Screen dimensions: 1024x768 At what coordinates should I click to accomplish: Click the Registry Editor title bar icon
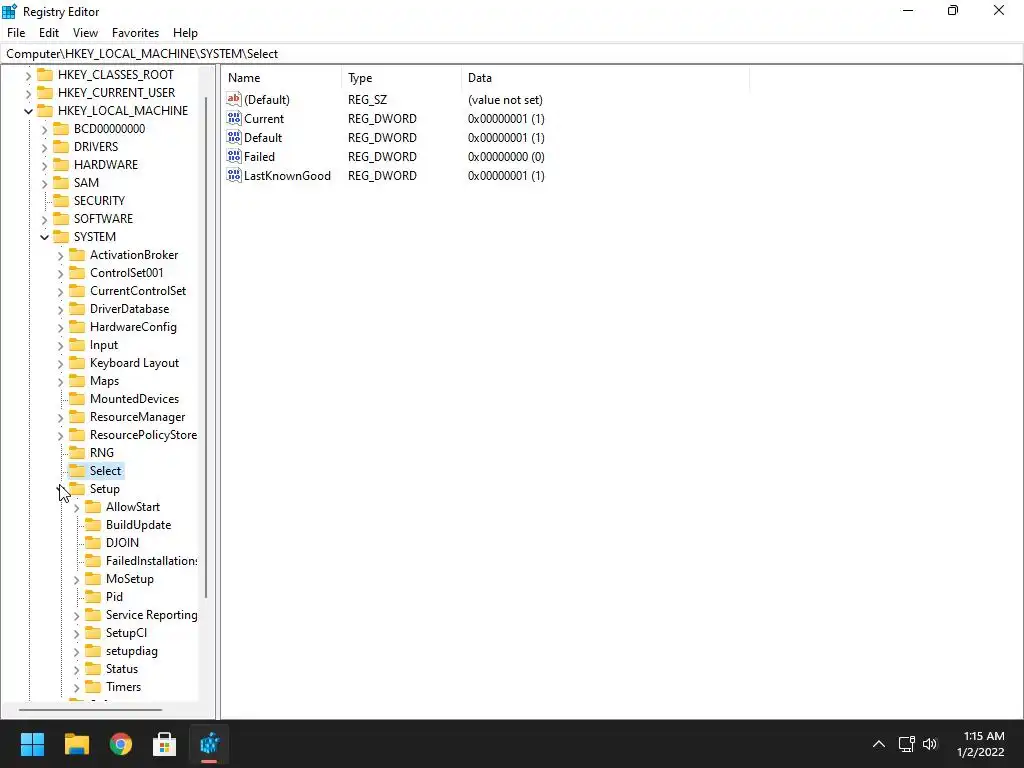pos(10,11)
